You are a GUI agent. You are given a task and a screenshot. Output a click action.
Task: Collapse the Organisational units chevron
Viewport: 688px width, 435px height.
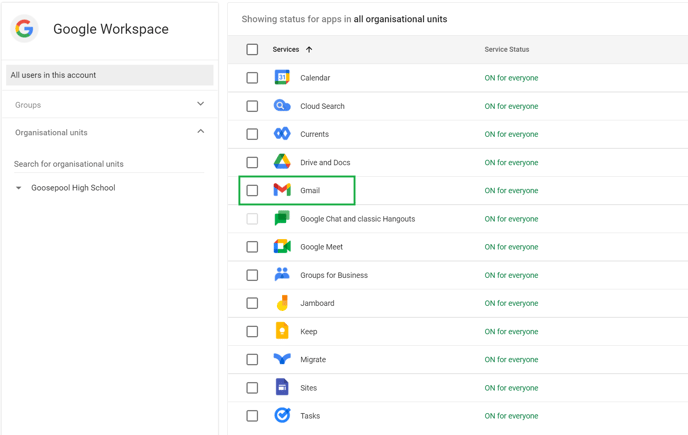201,131
